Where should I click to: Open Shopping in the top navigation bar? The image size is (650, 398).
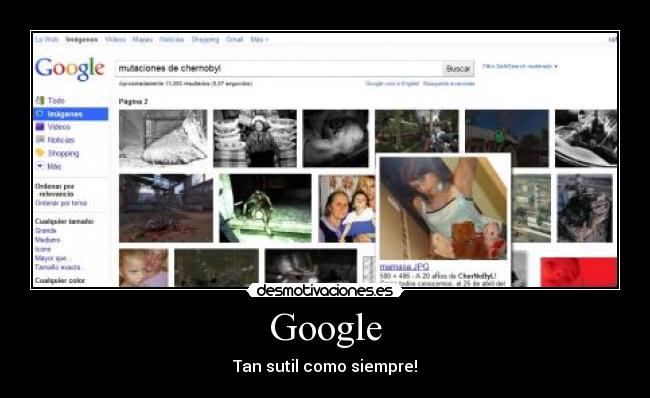pyautogui.click(x=205, y=39)
